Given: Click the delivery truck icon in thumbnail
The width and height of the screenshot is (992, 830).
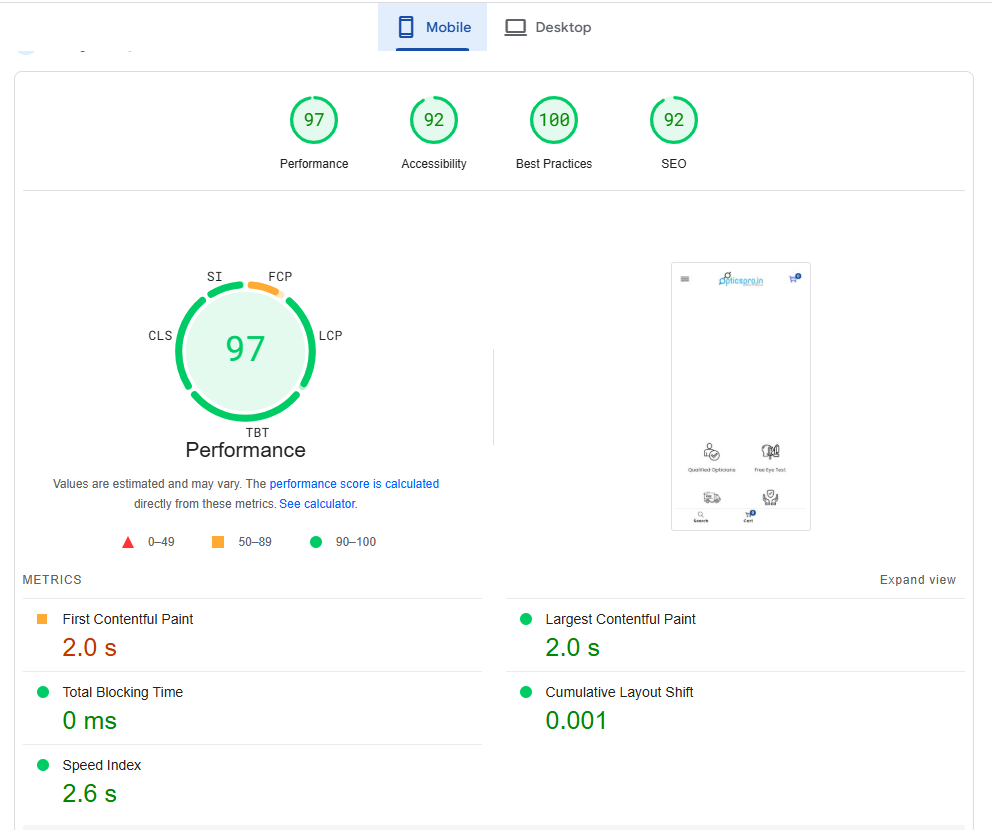Looking at the screenshot, I should [712, 498].
